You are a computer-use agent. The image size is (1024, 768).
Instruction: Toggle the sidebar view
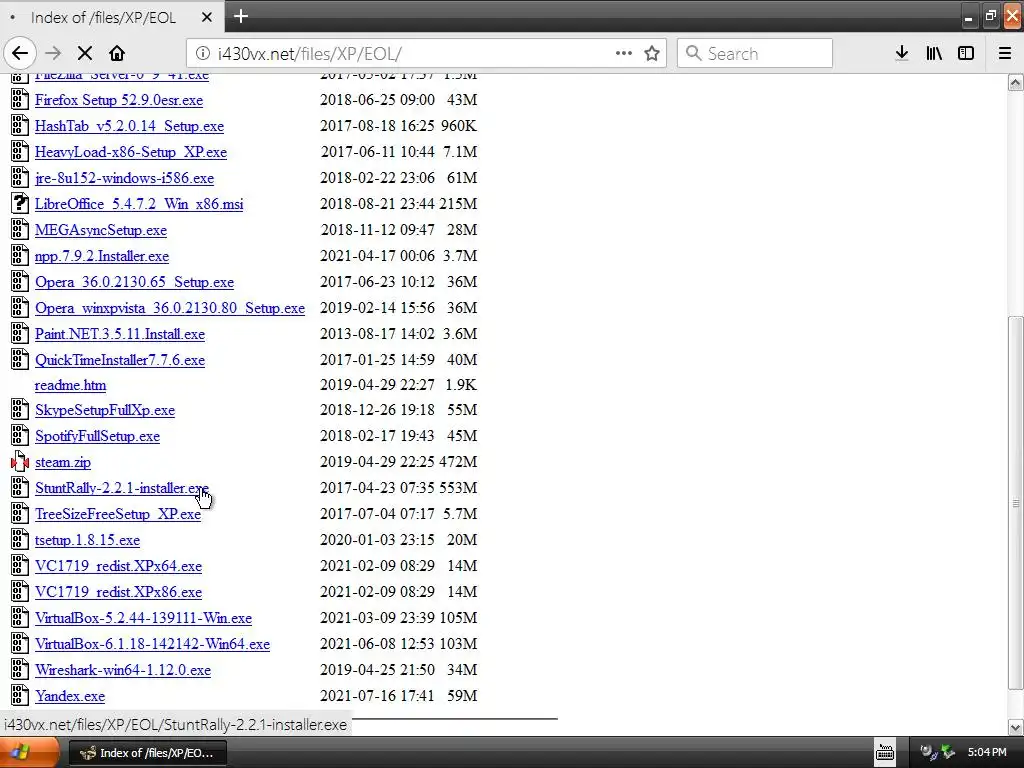(966, 54)
